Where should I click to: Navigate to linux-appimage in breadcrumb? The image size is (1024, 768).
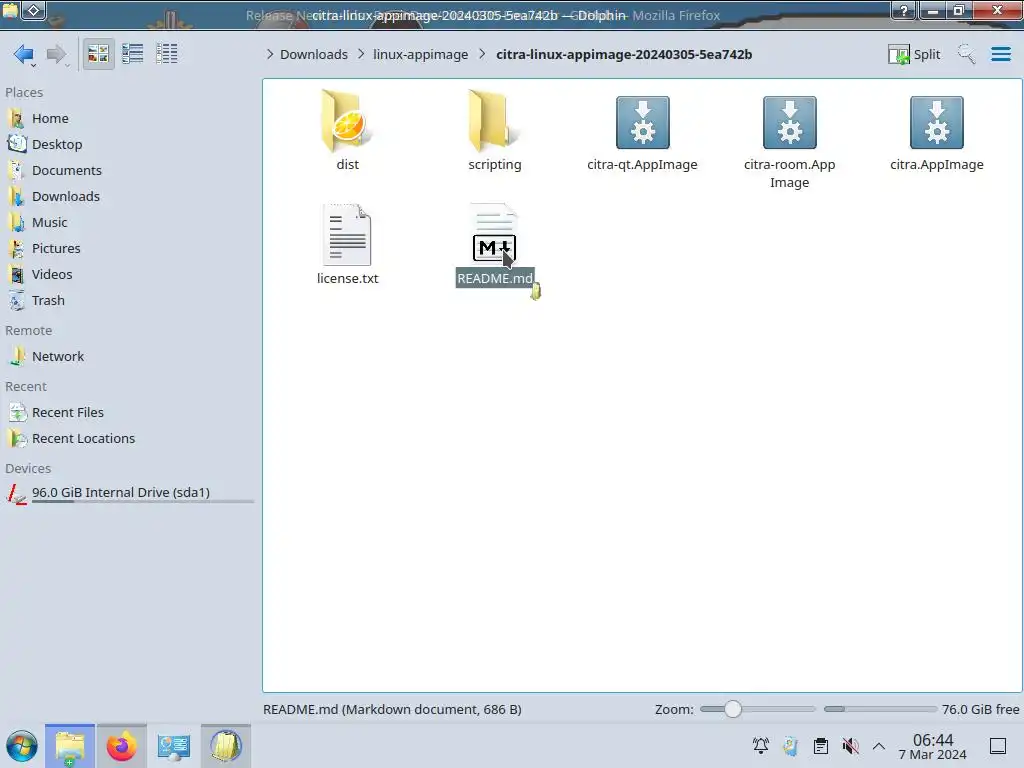(421, 54)
